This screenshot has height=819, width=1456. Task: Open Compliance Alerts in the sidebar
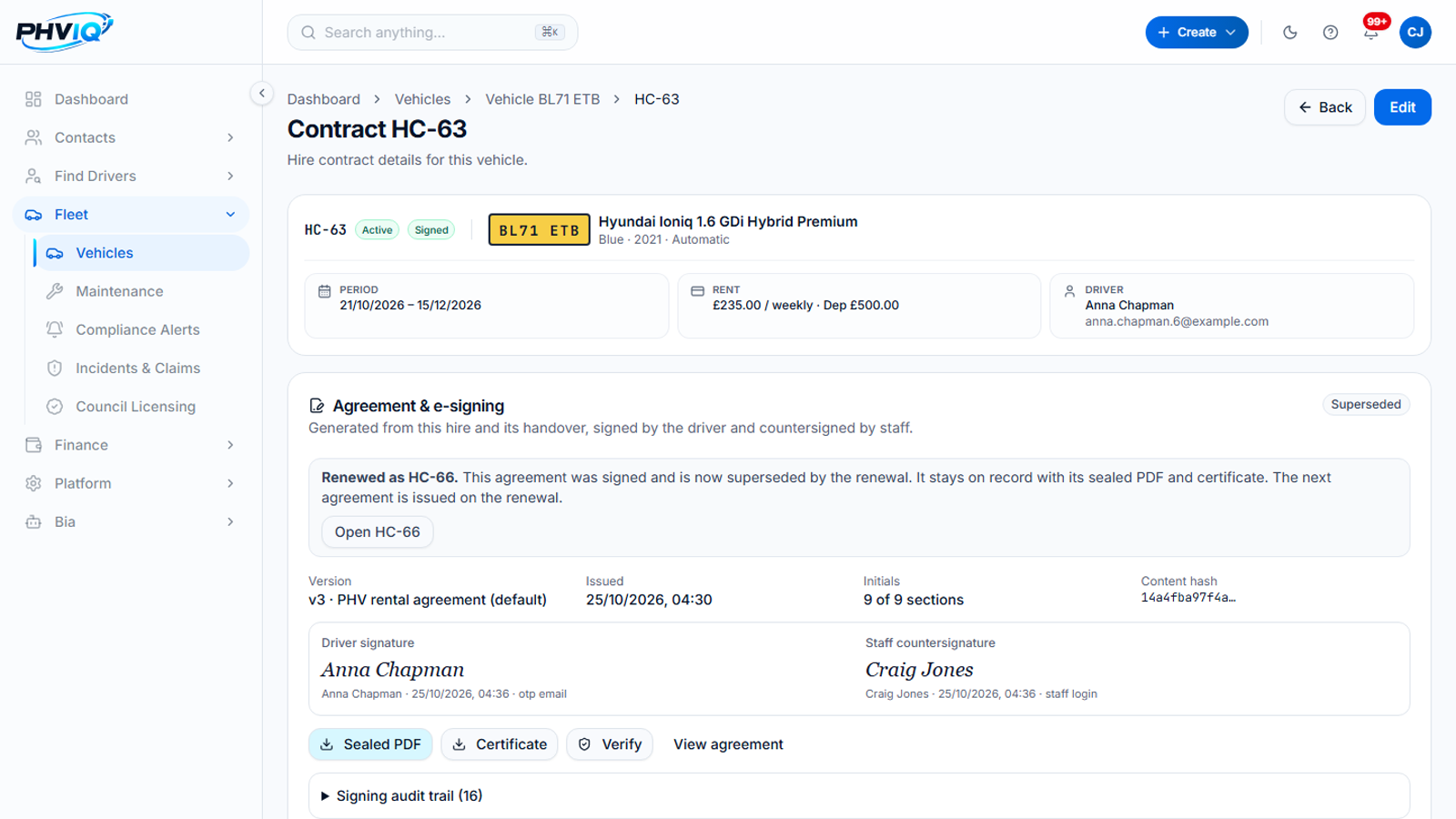point(142,329)
